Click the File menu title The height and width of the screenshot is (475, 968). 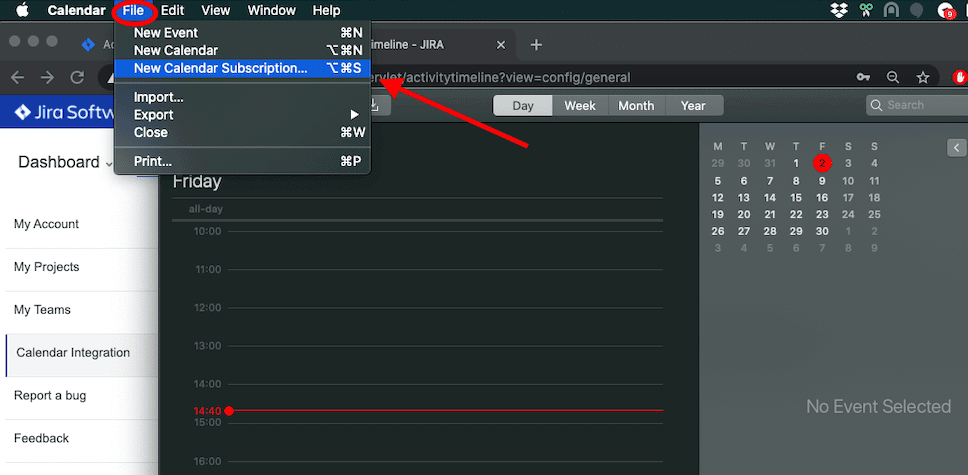pyautogui.click(x=133, y=11)
